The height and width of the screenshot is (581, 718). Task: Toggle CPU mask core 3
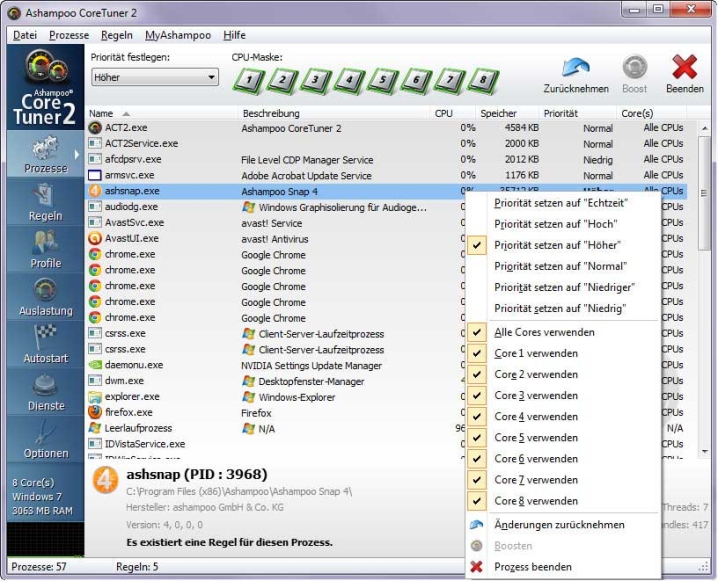click(x=316, y=80)
